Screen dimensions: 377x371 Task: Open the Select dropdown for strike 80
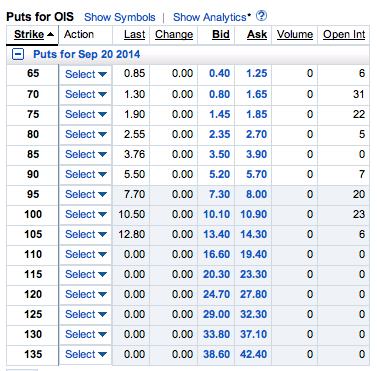pos(86,134)
